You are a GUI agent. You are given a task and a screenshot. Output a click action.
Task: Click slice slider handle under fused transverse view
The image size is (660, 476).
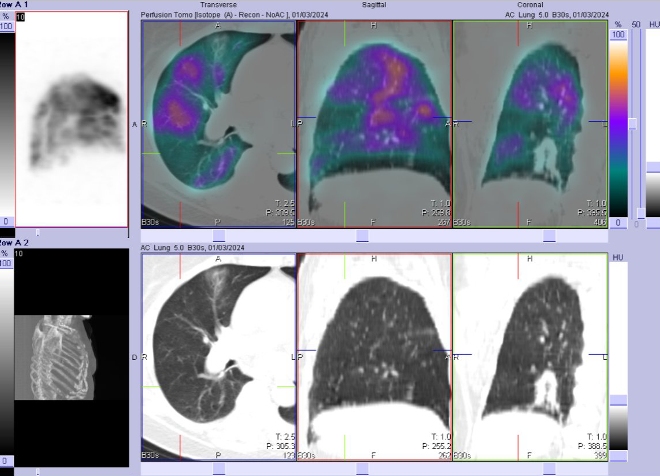coord(219,236)
